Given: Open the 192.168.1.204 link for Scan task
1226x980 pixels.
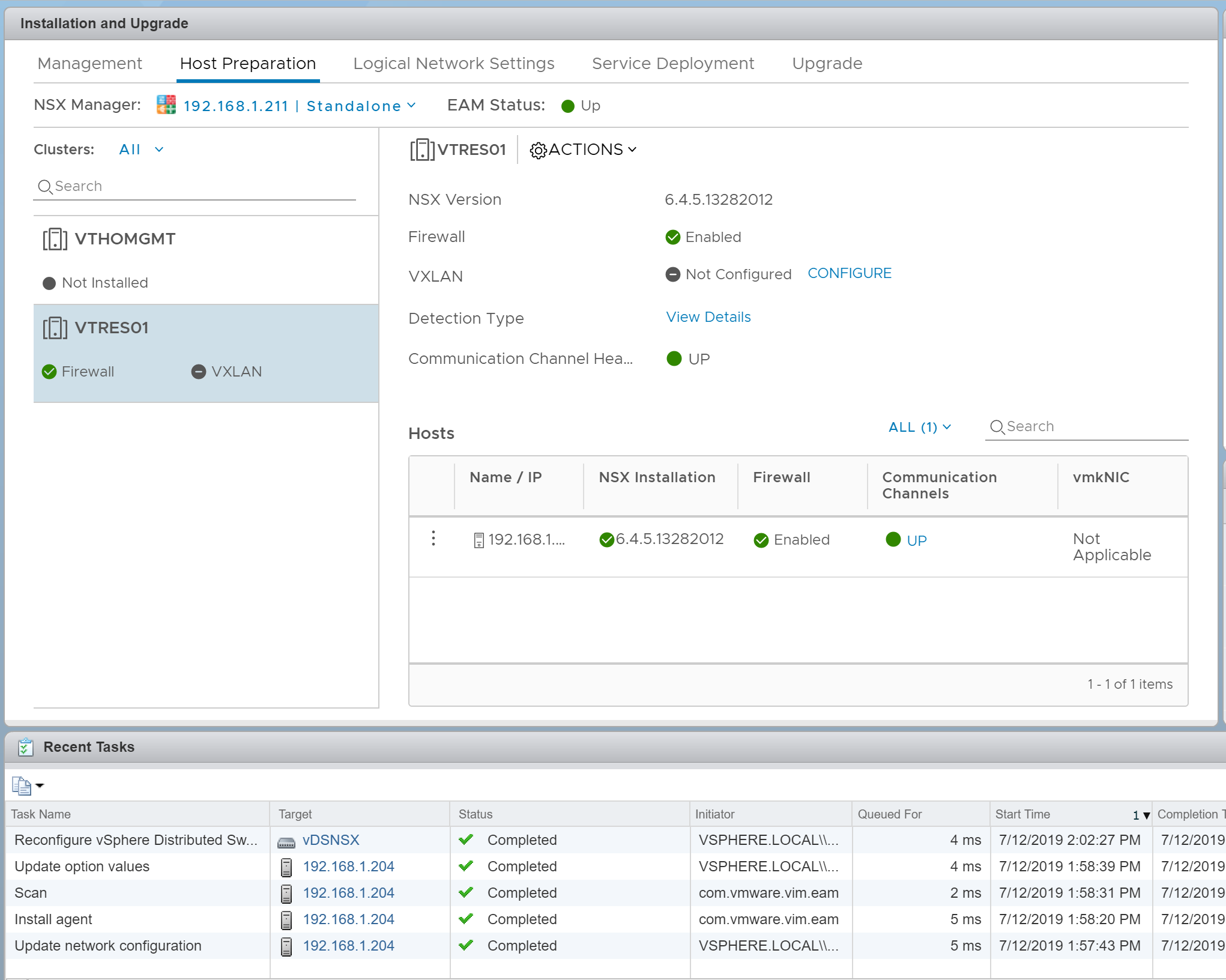Looking at the screenshot, I should click(348, 893).
